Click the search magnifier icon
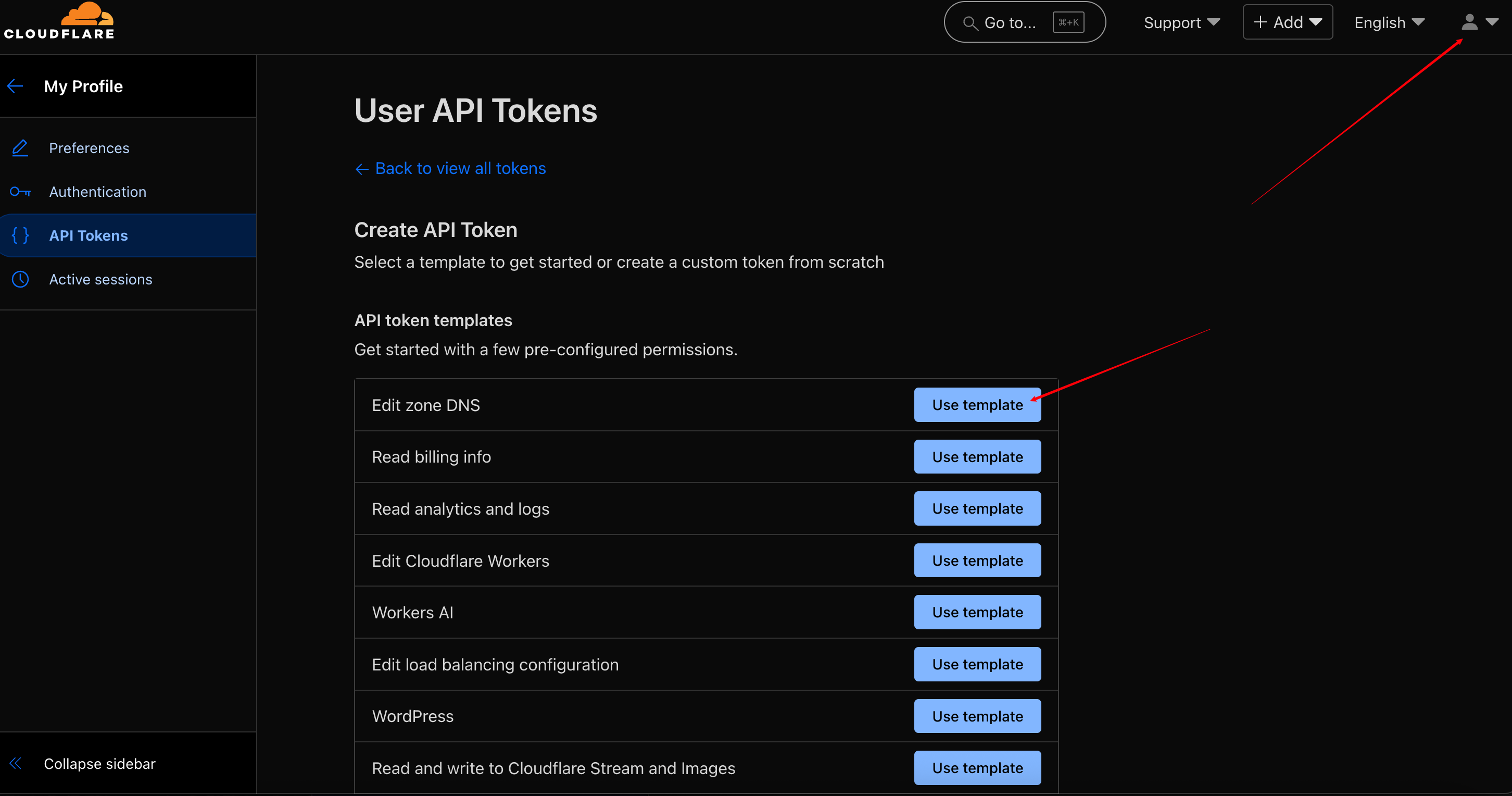Image resolution: width=1512 pixels, height=796 pixels. point(969,23)
